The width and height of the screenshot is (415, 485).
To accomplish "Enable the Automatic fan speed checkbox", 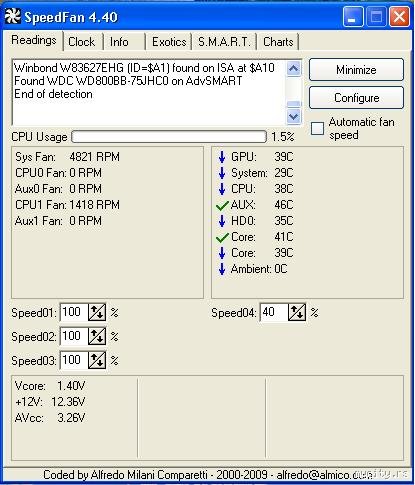I will (317, 128).
